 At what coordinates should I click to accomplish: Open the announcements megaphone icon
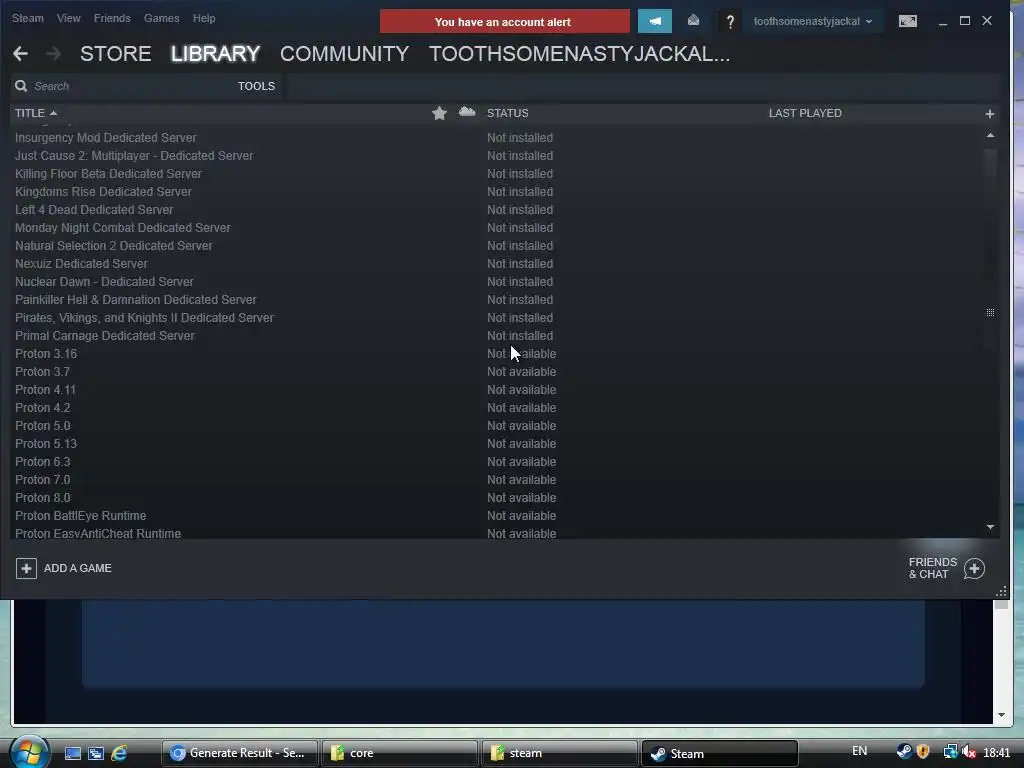654,21
